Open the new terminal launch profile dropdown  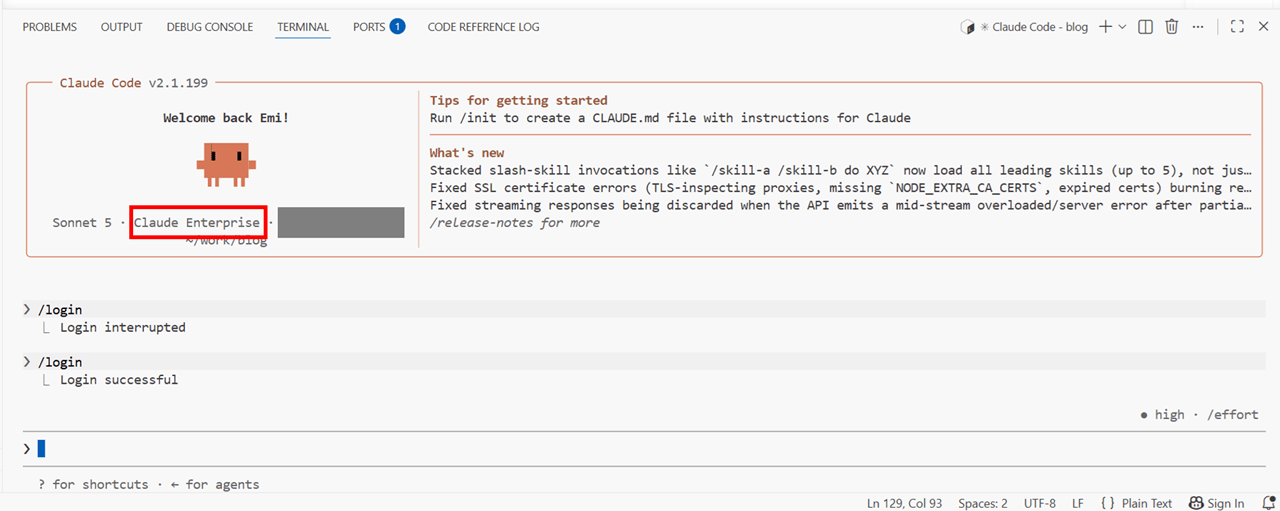click(x=1122, y=27)
